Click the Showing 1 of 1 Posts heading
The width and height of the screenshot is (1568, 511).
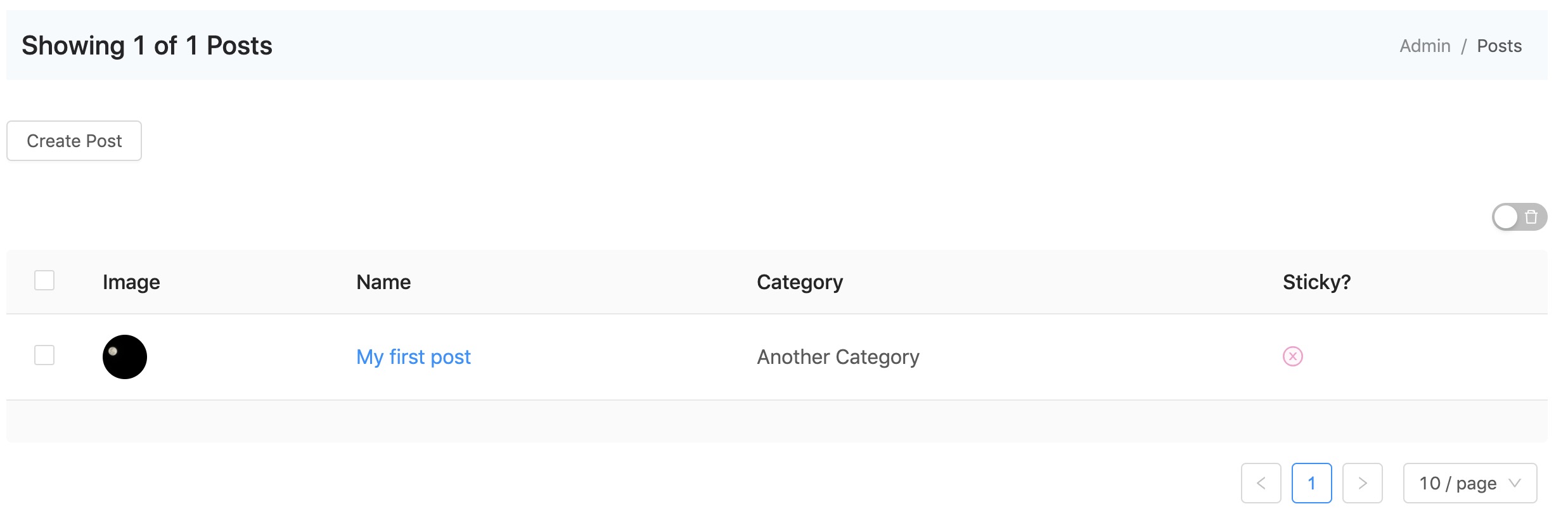click(147, 46)
